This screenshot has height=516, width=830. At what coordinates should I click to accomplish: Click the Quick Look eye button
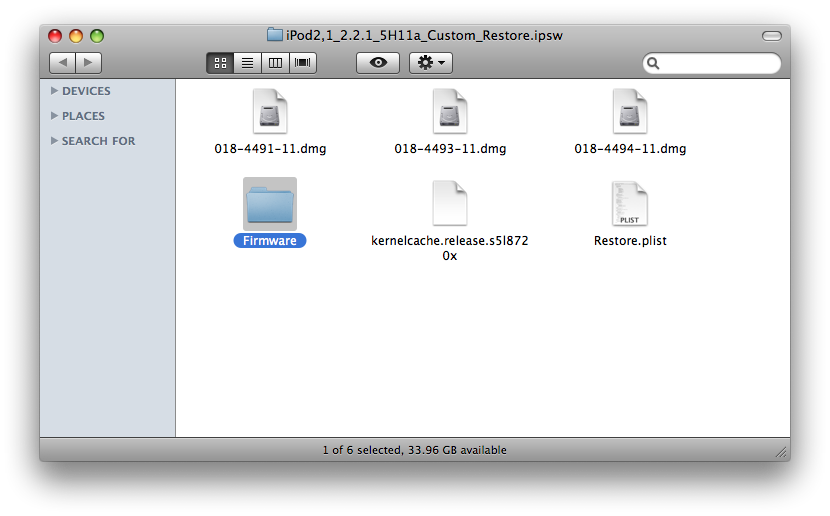click(378, 63)
